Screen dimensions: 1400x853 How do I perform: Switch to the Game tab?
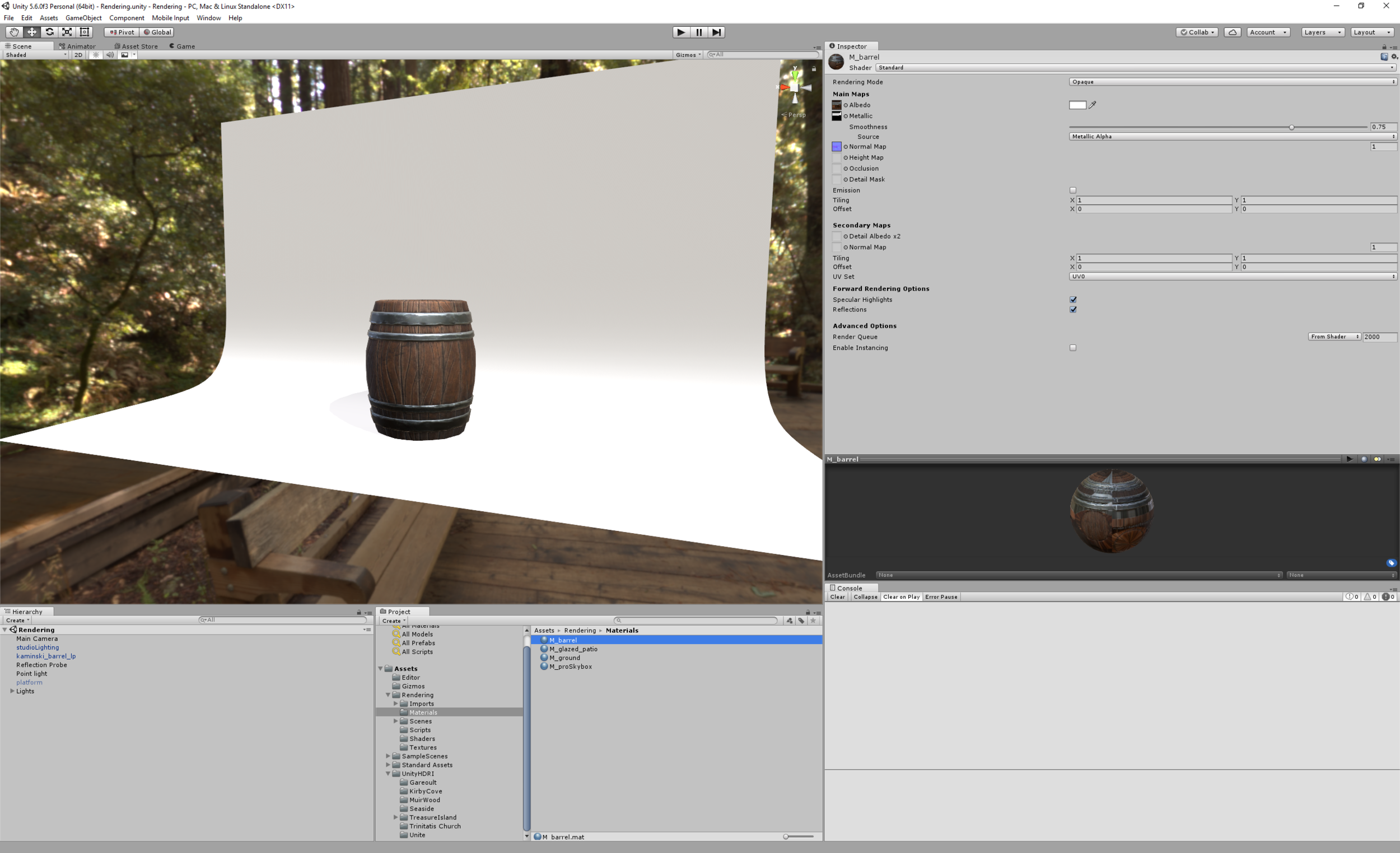pyautogui.click(x=183, y=46)
